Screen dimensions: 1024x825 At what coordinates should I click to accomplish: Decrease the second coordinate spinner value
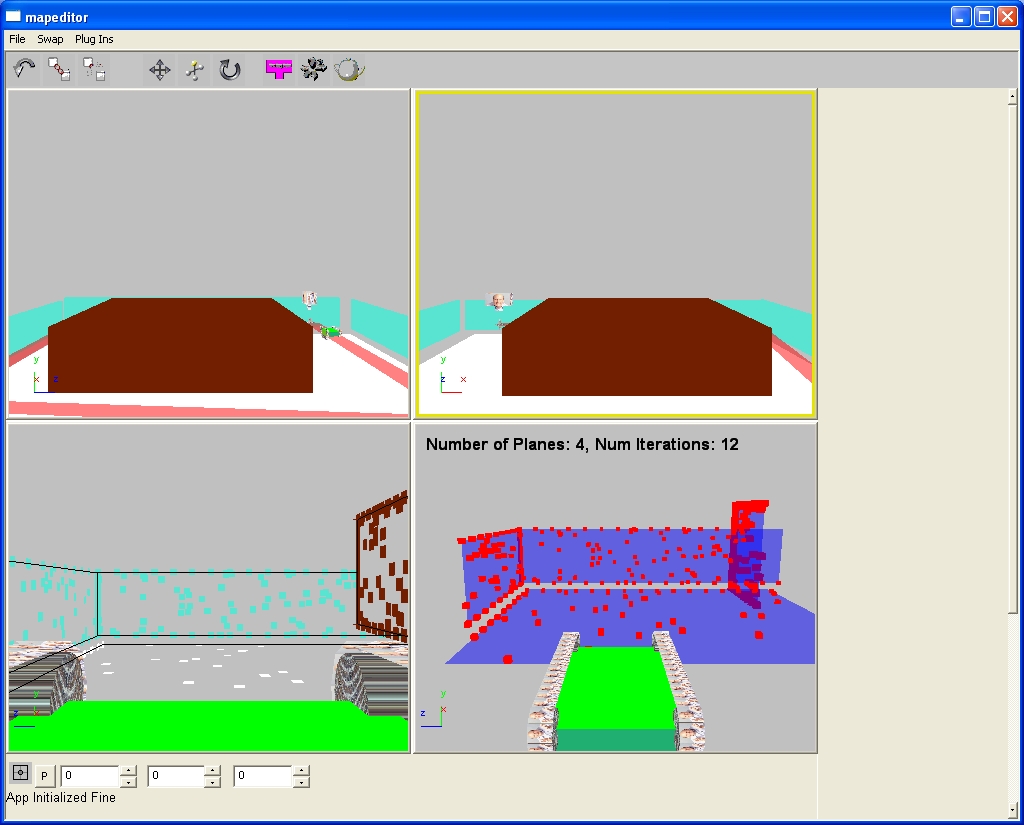point(212,782)
